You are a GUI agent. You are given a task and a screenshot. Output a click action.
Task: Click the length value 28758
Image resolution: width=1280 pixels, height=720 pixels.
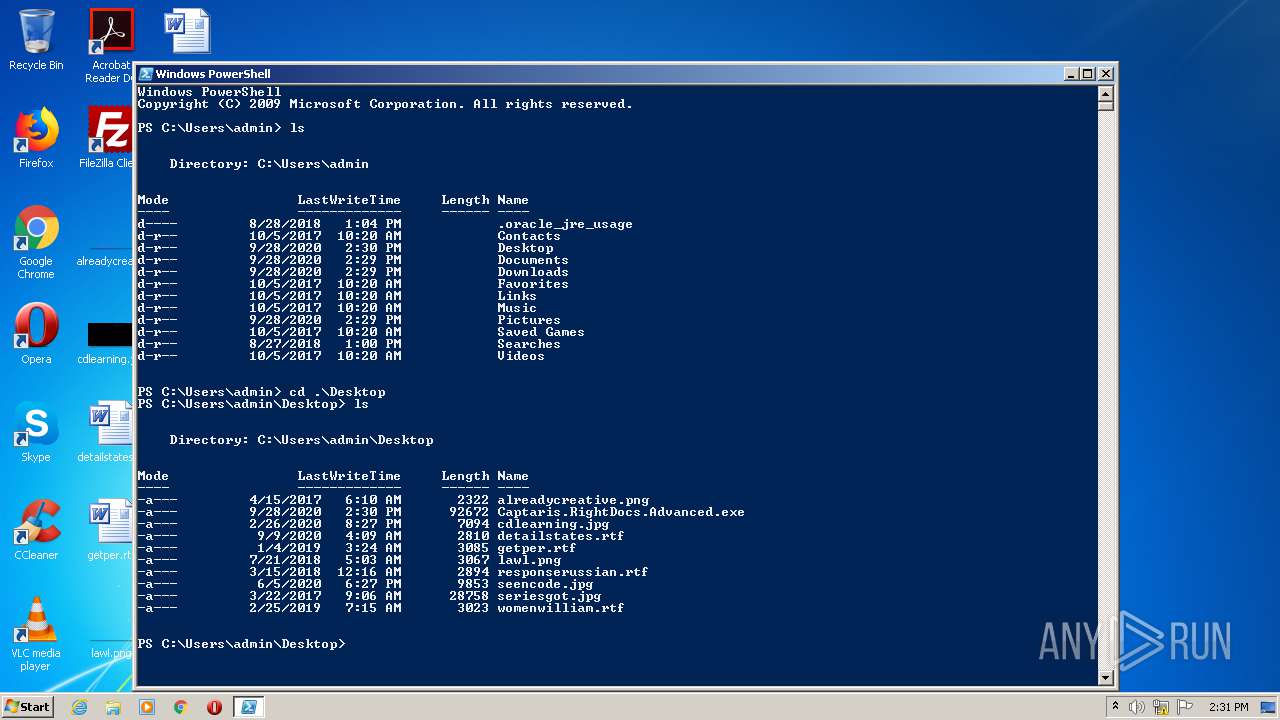[469, 596]
